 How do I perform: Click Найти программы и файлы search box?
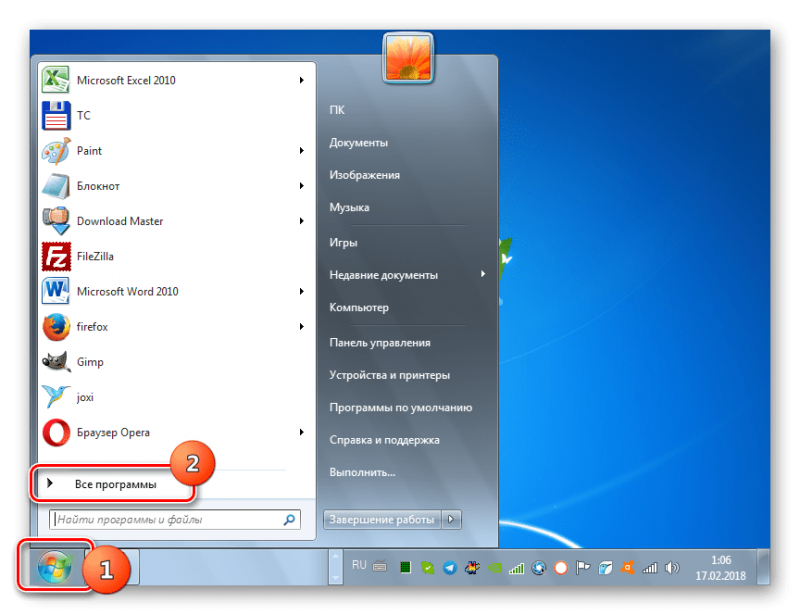coord(175,520)
